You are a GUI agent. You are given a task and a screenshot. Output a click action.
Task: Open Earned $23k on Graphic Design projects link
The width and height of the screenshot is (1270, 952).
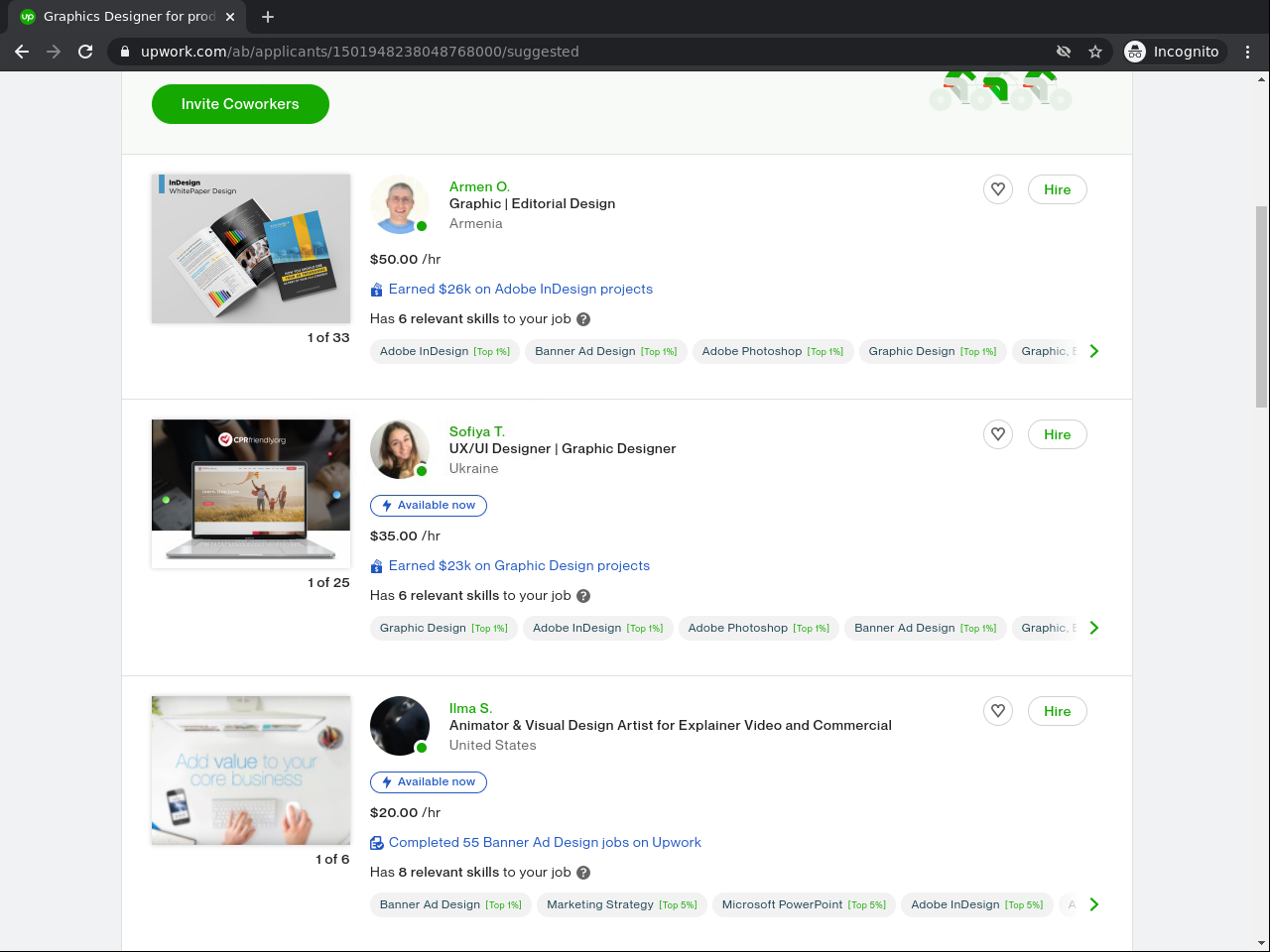pos(519,566)
